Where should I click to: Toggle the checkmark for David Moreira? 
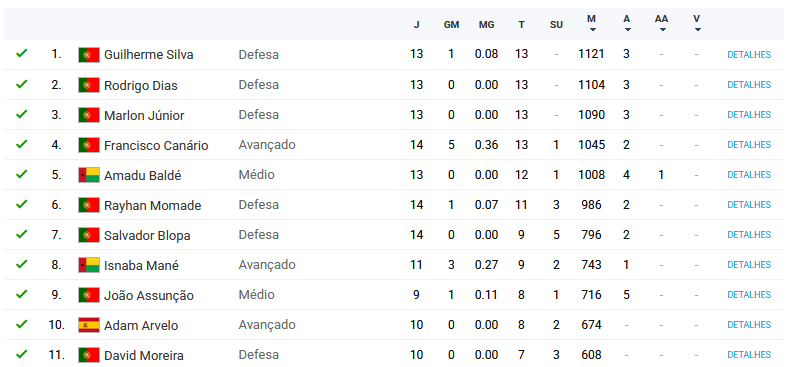[x=21, y=354]
